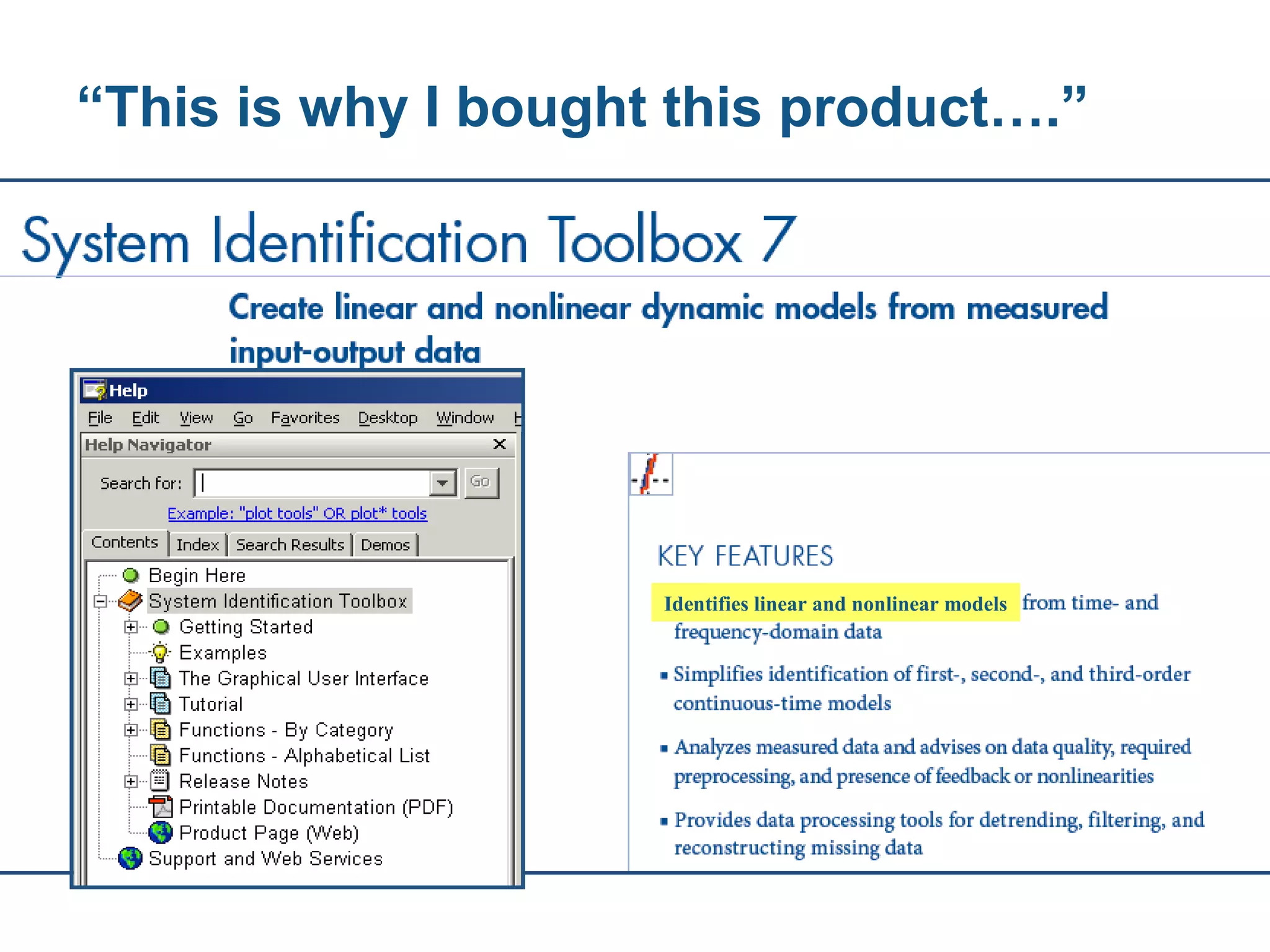1270x952 pixels.
Task: Click the Release Notes notepad icon
Action: point(161,780)
